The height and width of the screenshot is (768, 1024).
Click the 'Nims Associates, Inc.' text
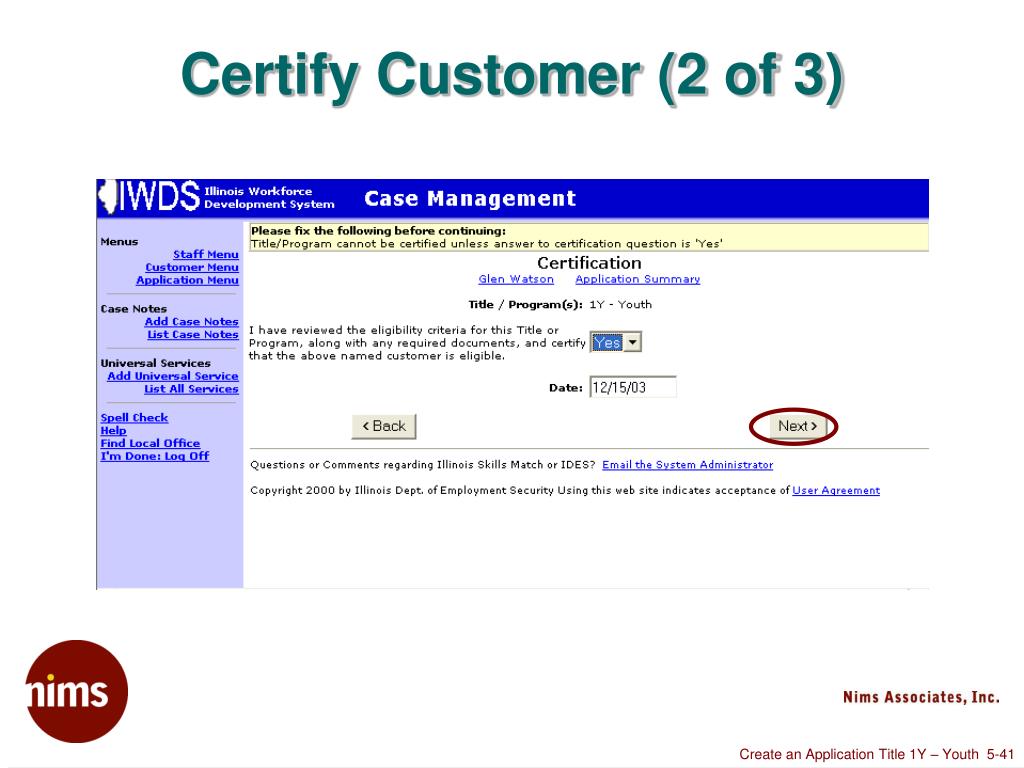pyautogui.click(x=921, y=697)
